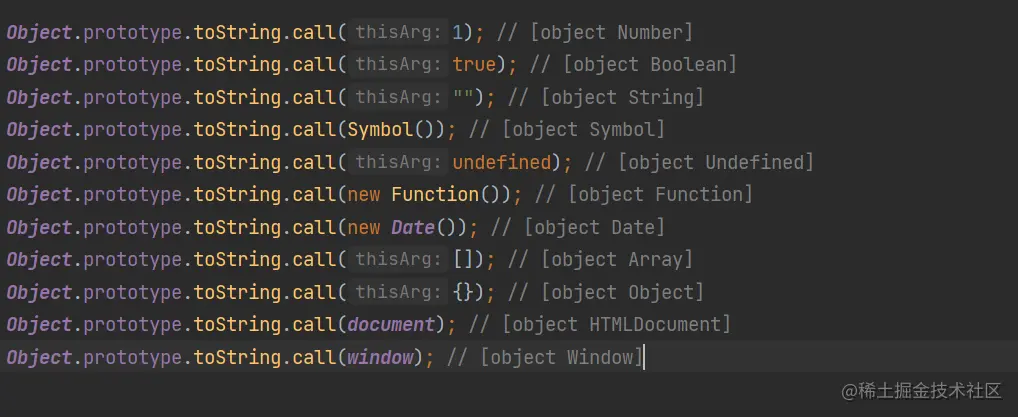This screenshot has width=1018, height=417.
Task: Click the comment '[object Date]'
Action: pyautogui.click(x=595, y=227)
